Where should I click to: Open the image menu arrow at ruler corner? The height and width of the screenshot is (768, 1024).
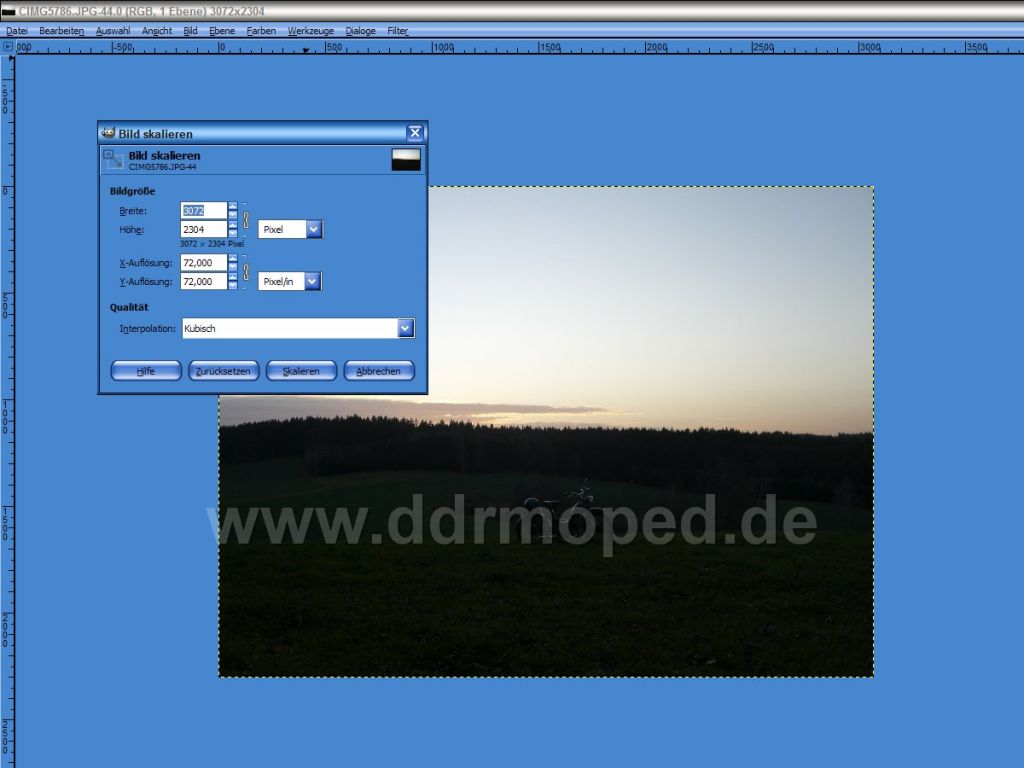[x=8, y=46]
